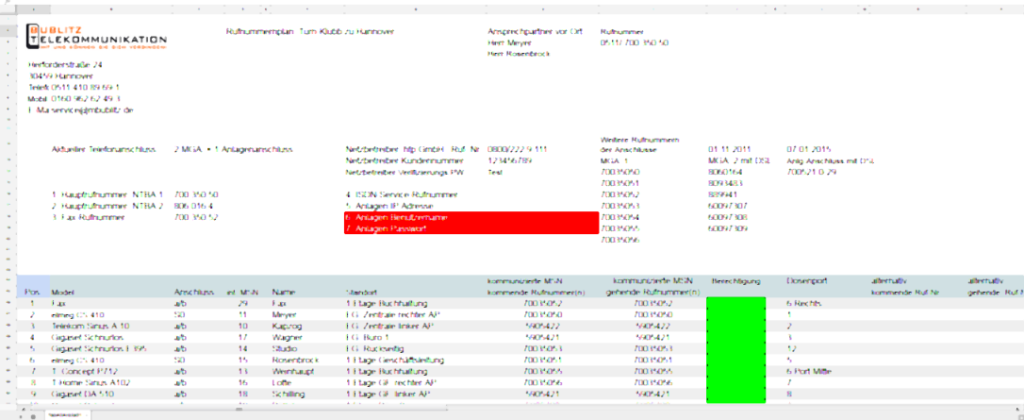Click the green Berechtigung cell in the Fax row

[735, 301]
